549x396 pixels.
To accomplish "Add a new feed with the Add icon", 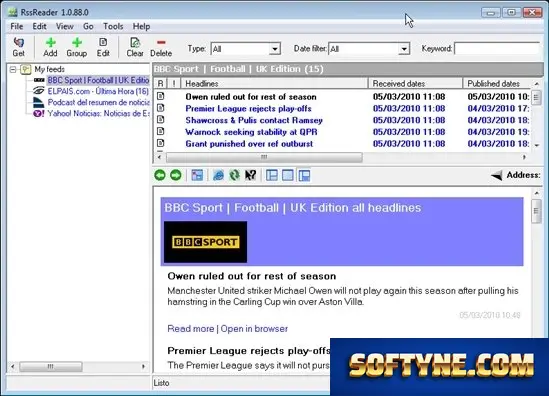I will pyautogui.click(x=50, y=47).
